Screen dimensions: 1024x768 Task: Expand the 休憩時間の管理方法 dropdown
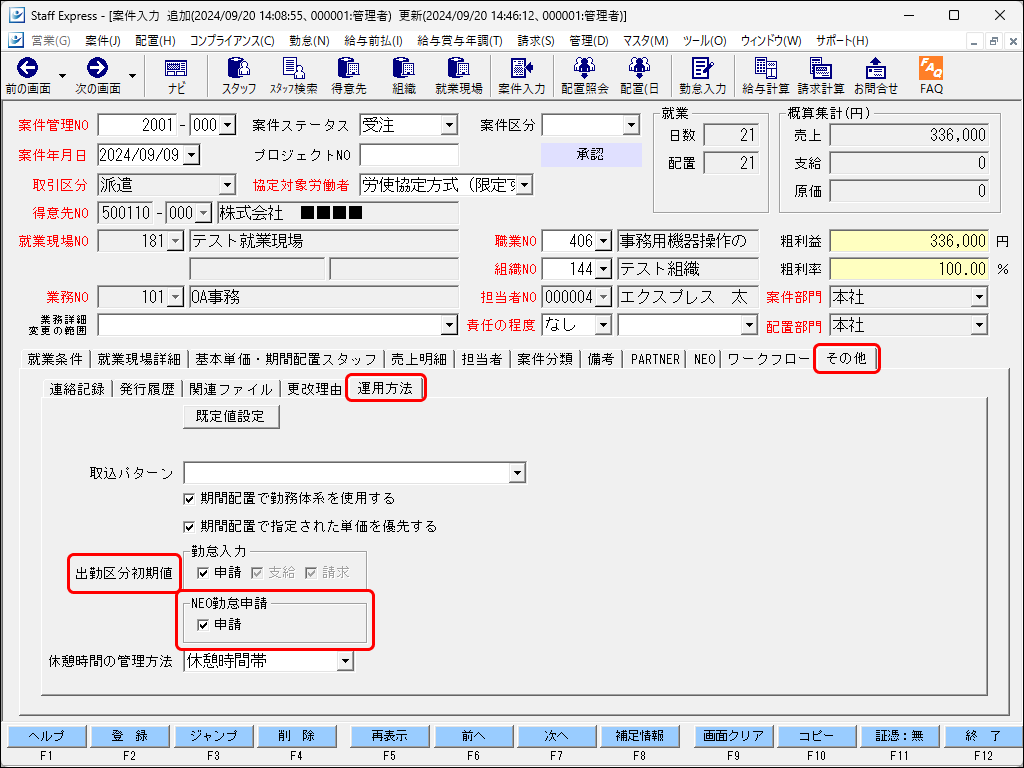pyautogui.click(x=345, y=662)
